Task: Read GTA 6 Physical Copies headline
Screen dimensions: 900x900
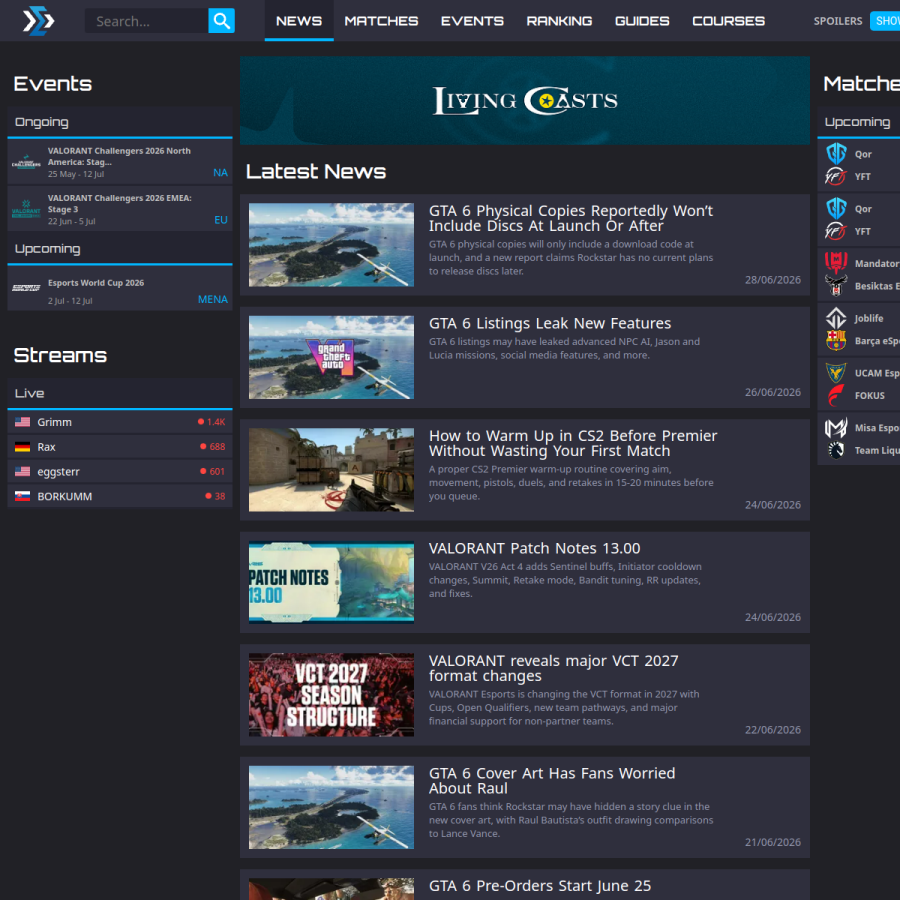Action: pyautogui.click(x=571, y=218)
